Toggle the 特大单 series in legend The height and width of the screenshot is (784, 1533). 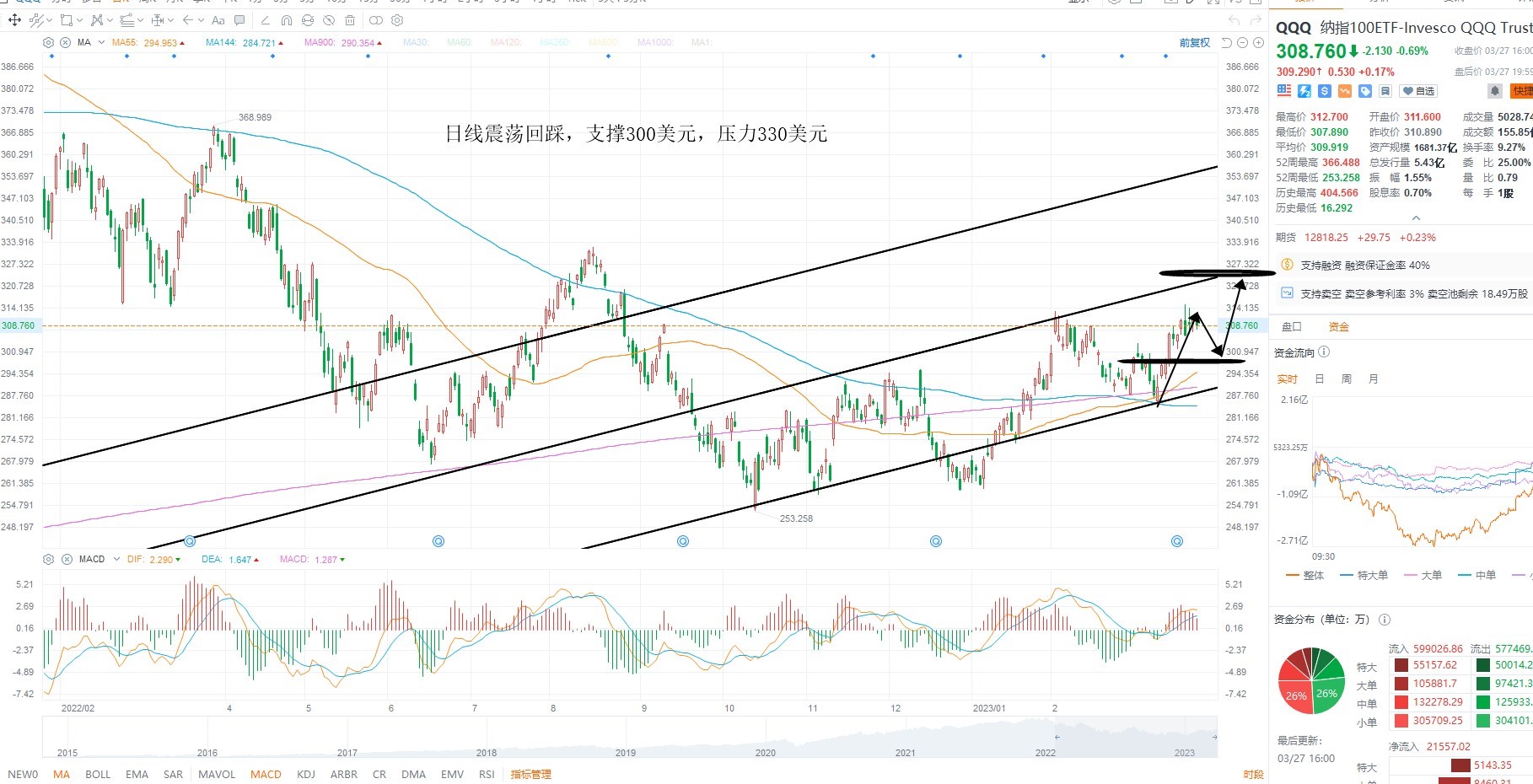[x=1363, y=576]
